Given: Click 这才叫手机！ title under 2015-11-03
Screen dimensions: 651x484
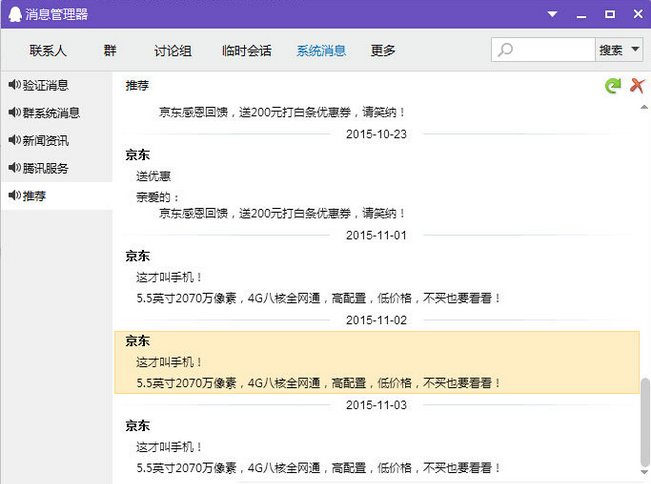Looking at the screenshot, I should pyautogui.click(x=169, y=447).
